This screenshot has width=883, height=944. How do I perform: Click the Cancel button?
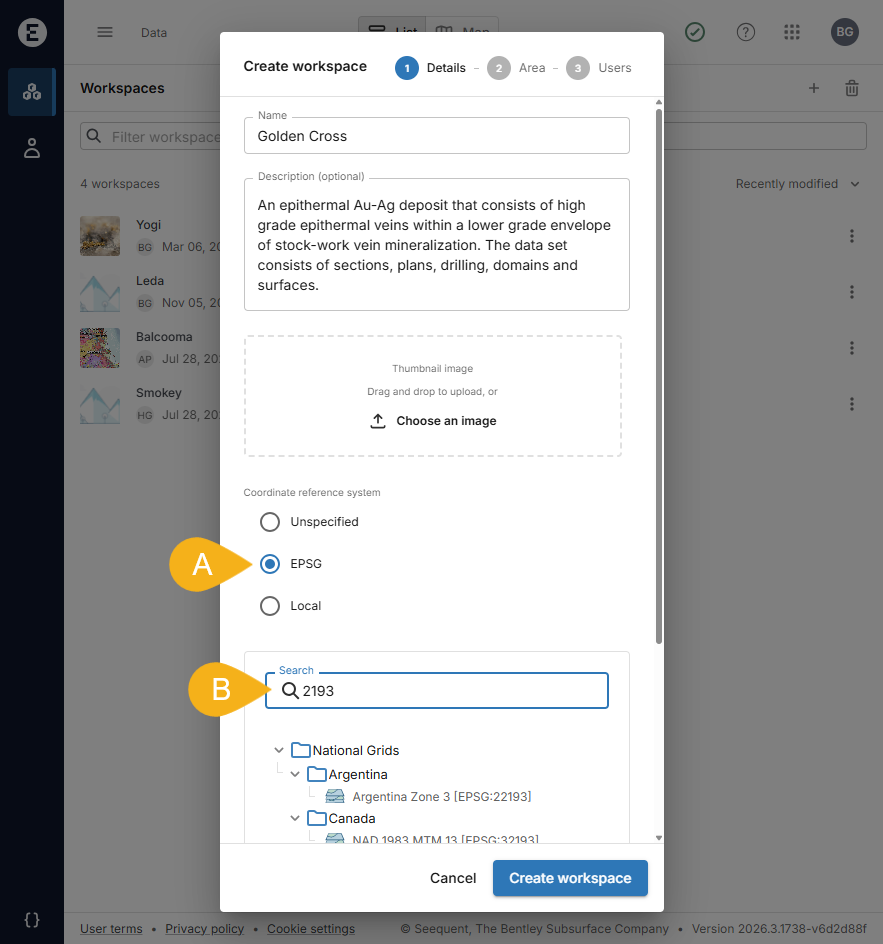(x=453, y=878)
